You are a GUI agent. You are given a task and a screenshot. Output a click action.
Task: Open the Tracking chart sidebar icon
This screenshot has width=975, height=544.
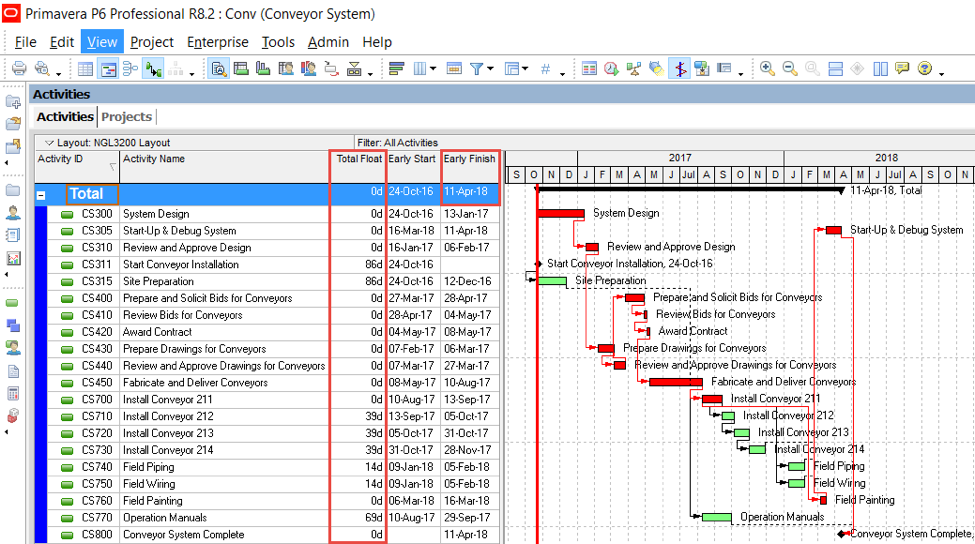(x=12, y=258)
